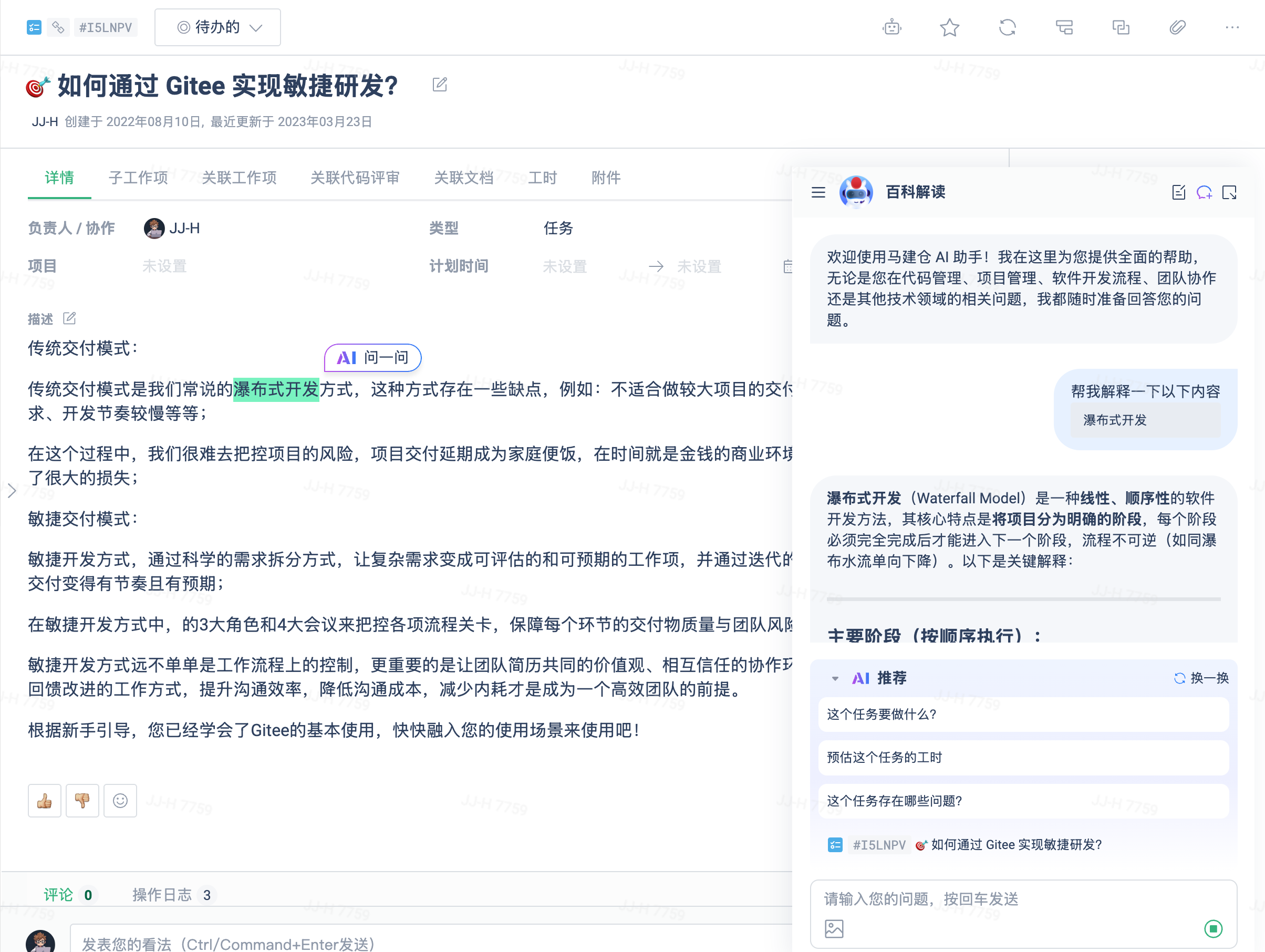Open the calendar icon for planned time
The image size is (1265, 952).
click(788, 266)
